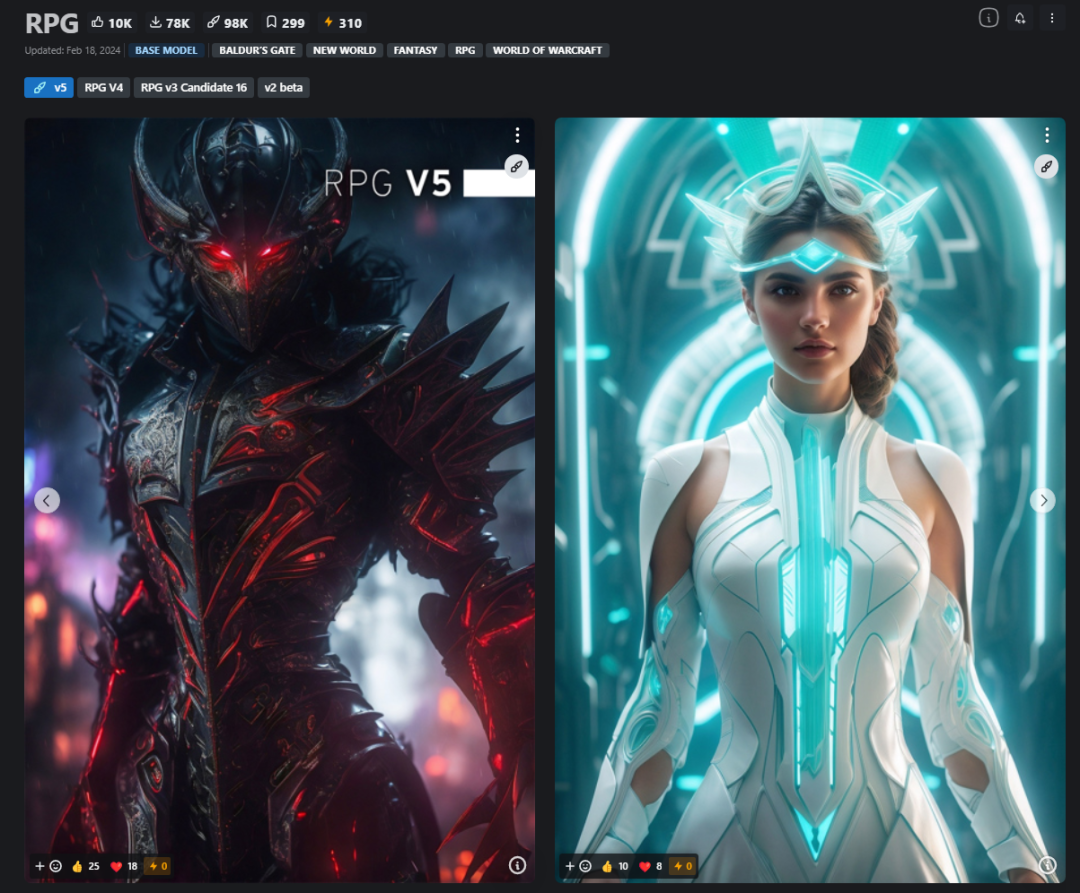Image resolution: width=1080 pixels, height=893 pixels.
Task: Tip buzz on the white dress image
Action: [x=683, y=866]
